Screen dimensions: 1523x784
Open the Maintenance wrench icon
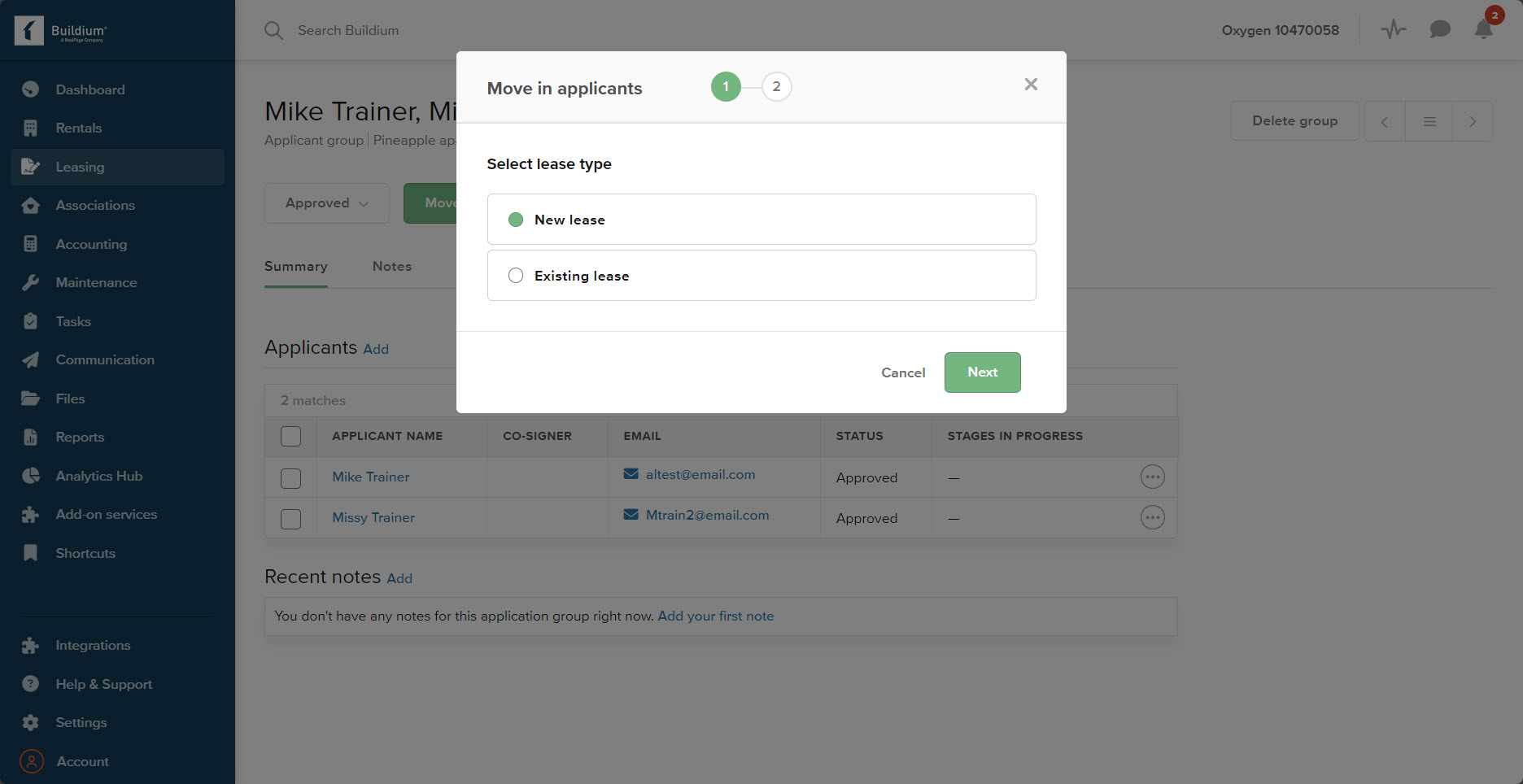[x=31, y=282]
